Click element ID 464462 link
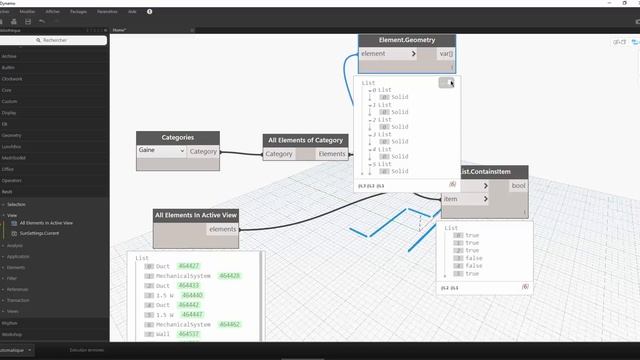This screenshot has height=360, width=640. coord(230,324)
